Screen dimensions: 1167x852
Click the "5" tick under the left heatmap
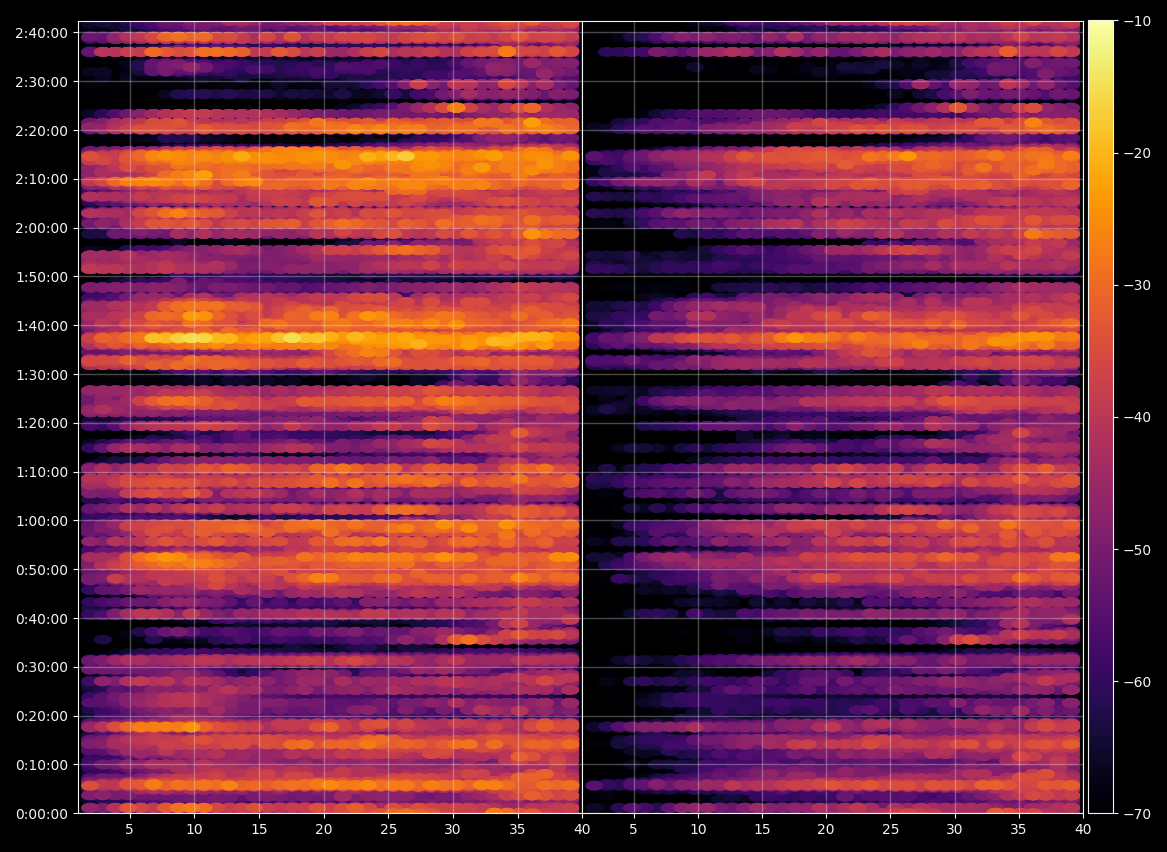130,829
